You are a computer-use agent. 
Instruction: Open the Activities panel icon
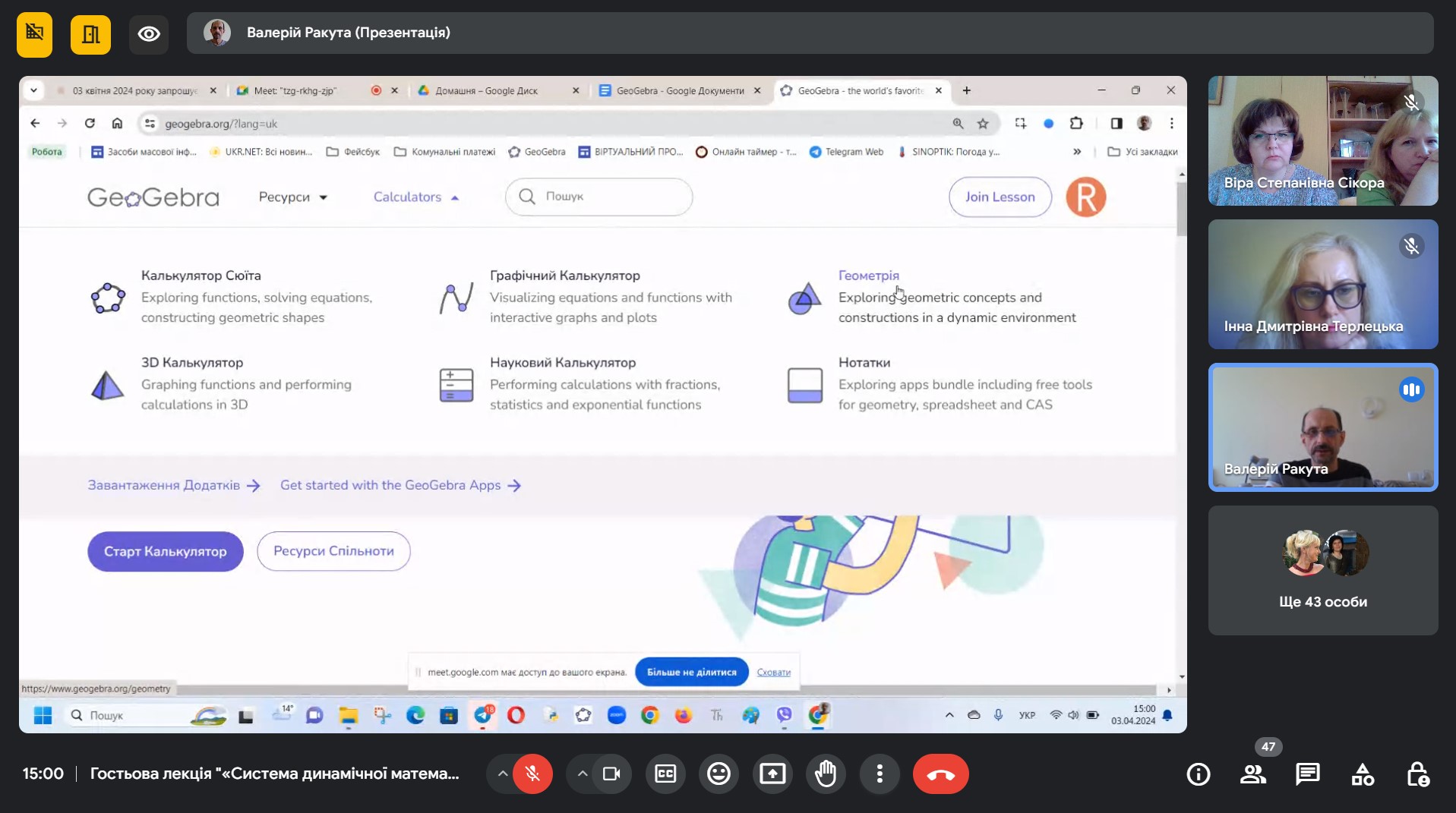pyautogui.click(x=1363, y=774)
